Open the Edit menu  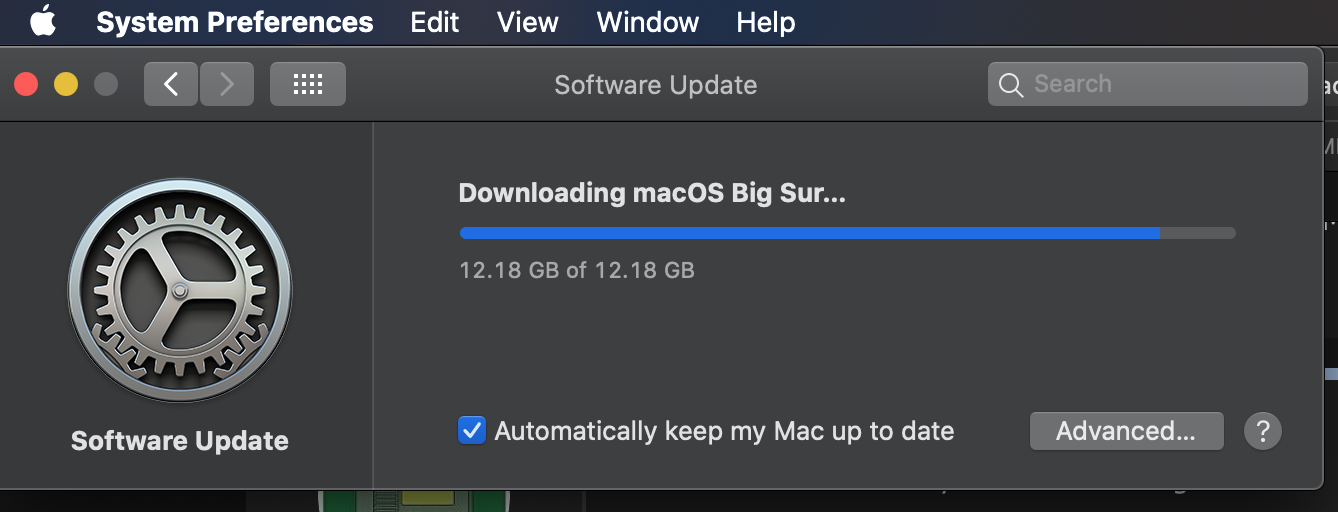click(x=435, y=22)
